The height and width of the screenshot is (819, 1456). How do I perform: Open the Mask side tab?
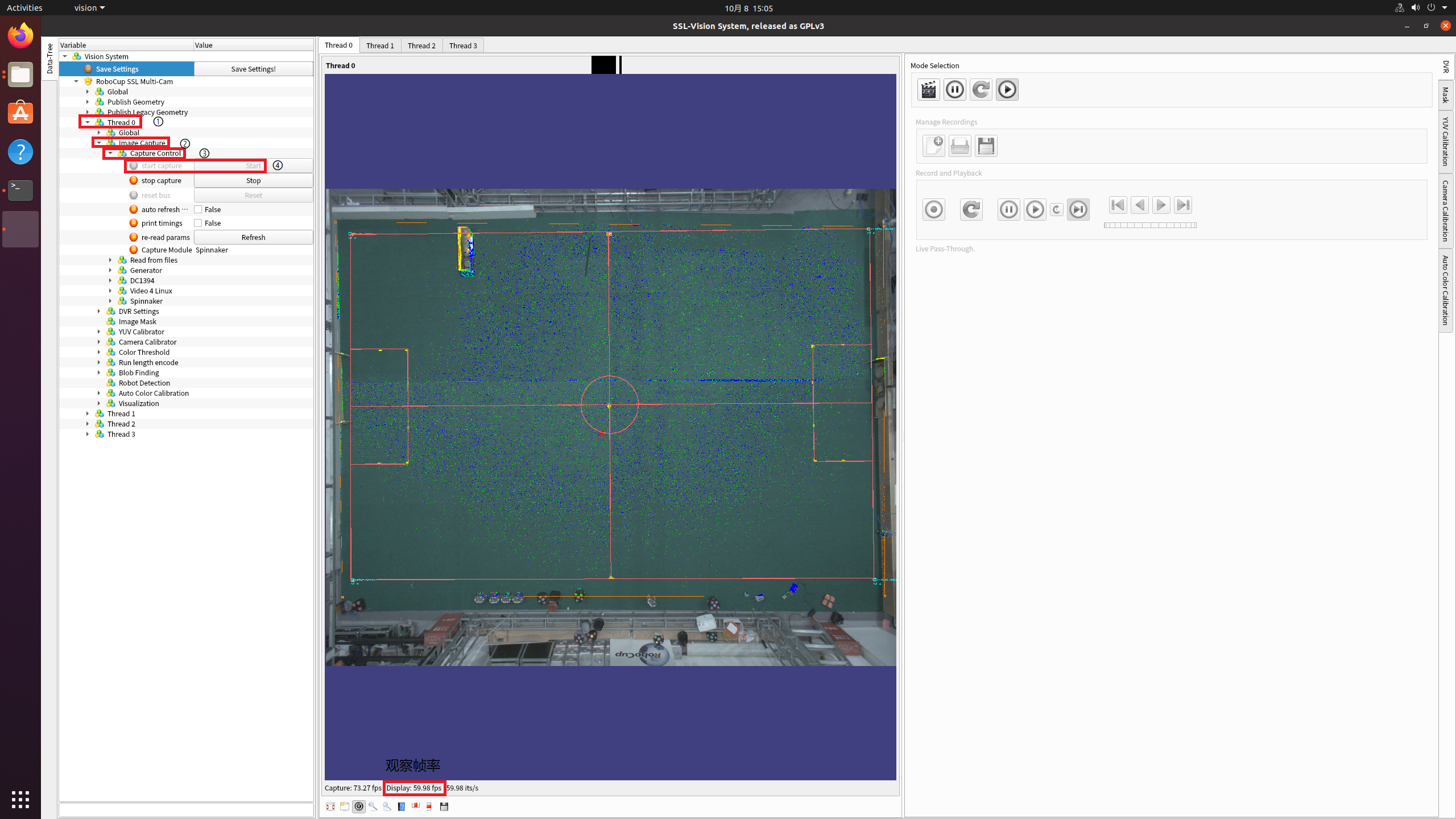[x=1445, y=95]
